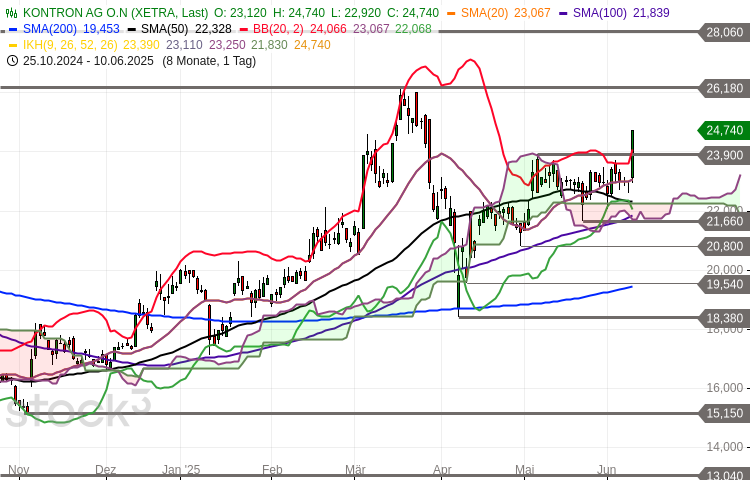
Task: Click the 28,060 resistance level label
Action: pos(724,33)
